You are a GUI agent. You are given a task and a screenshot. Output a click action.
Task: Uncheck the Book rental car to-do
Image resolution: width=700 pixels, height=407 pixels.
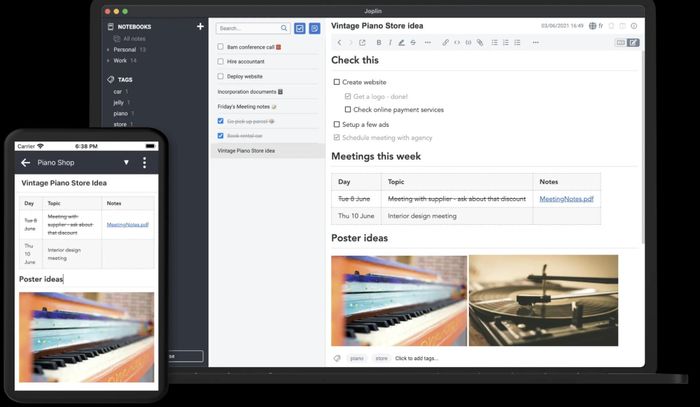pos(221,136)
